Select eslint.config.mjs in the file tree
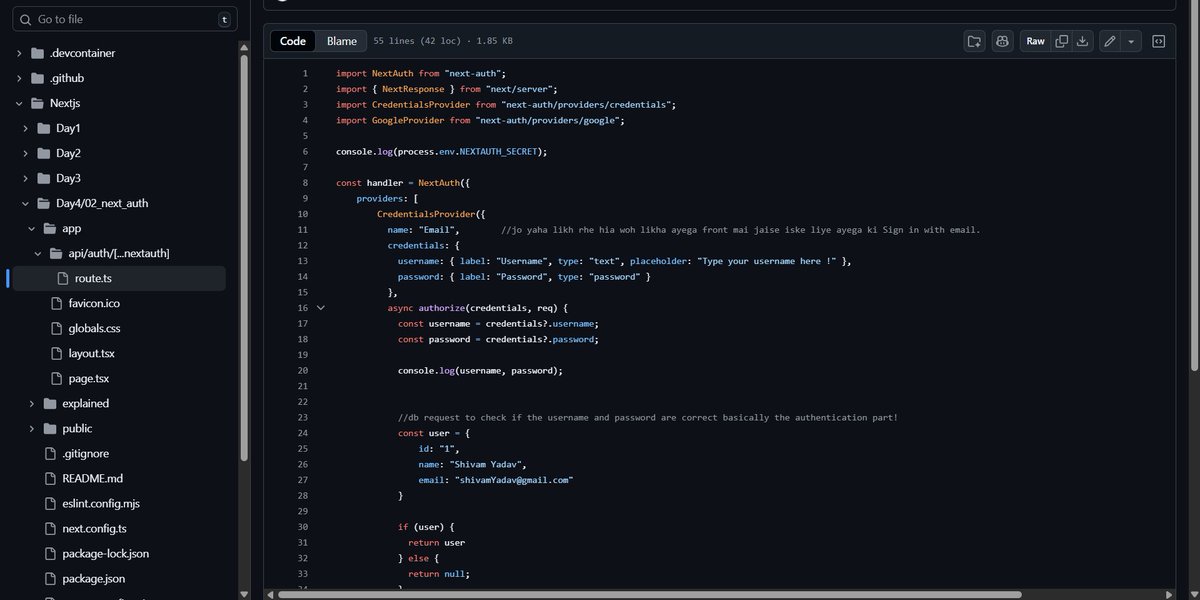This screenshot has height=600, width=1200. [x=101, y=503]
